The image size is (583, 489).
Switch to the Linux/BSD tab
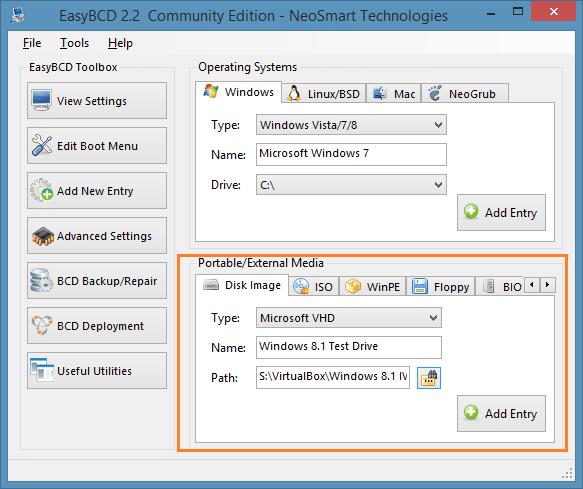pos(324,93)
